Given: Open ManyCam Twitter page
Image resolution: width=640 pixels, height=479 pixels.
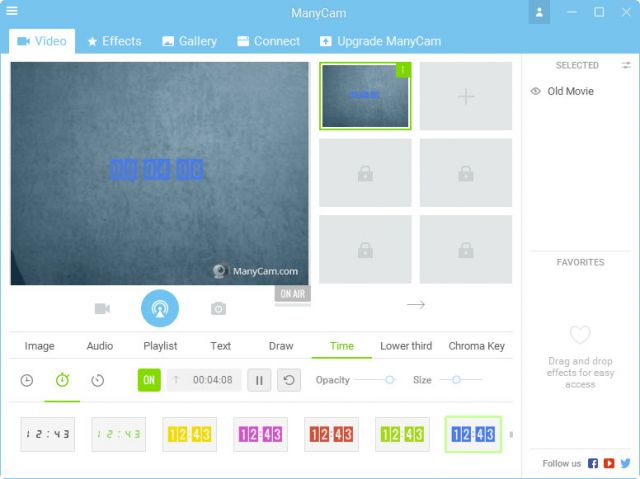Looking at the screenshot, I should pyautogui.click(x=625, y=463).
